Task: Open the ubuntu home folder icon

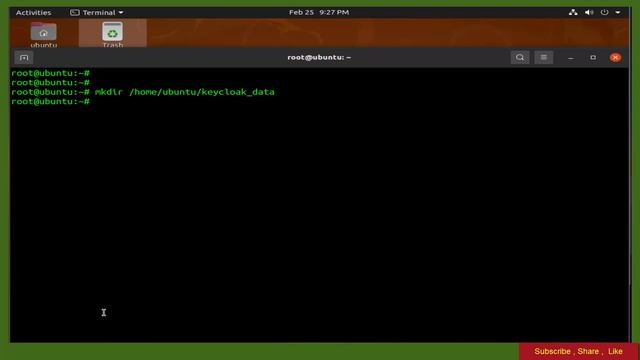Action: 44,35
